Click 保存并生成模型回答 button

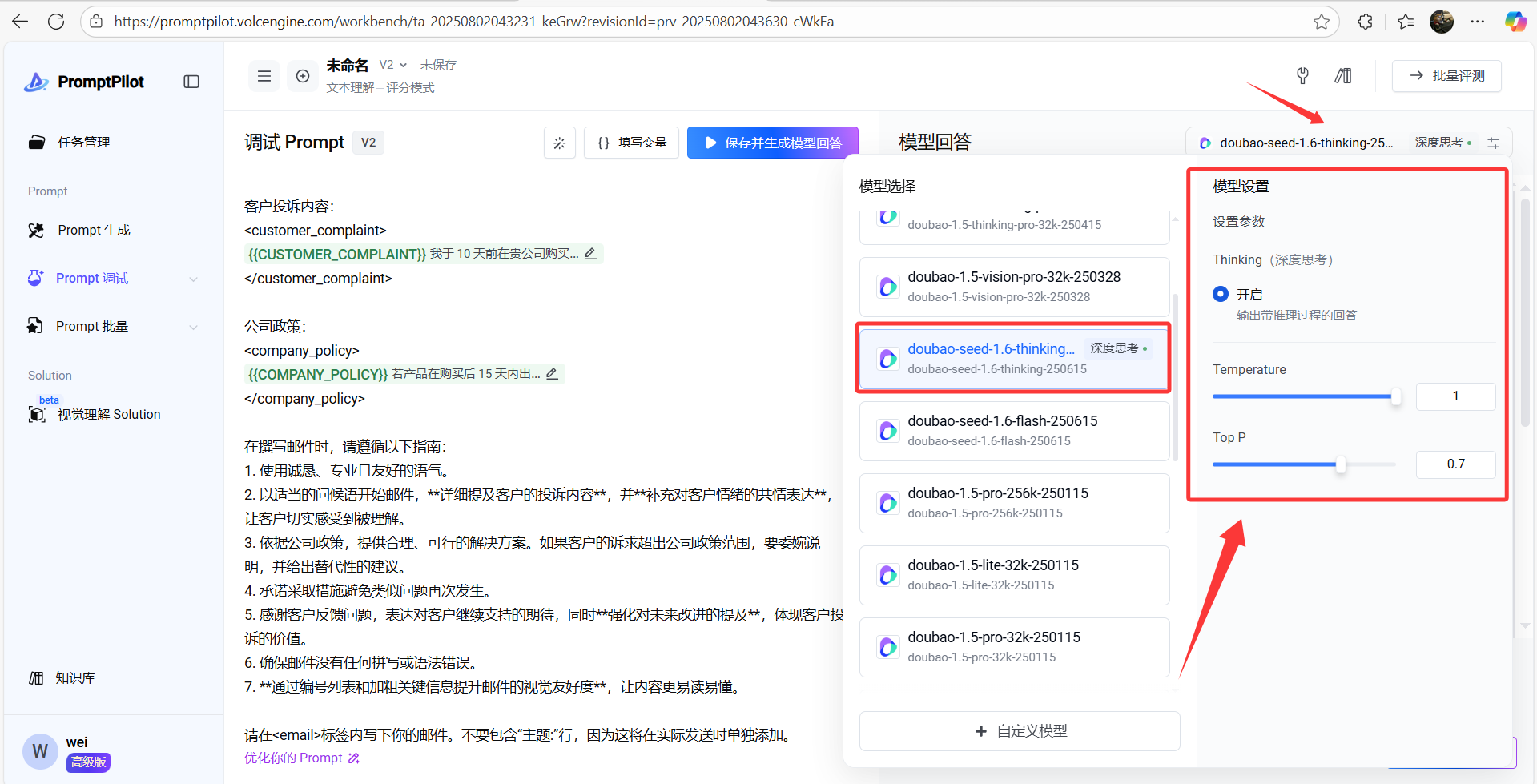(x=772, y=143)
